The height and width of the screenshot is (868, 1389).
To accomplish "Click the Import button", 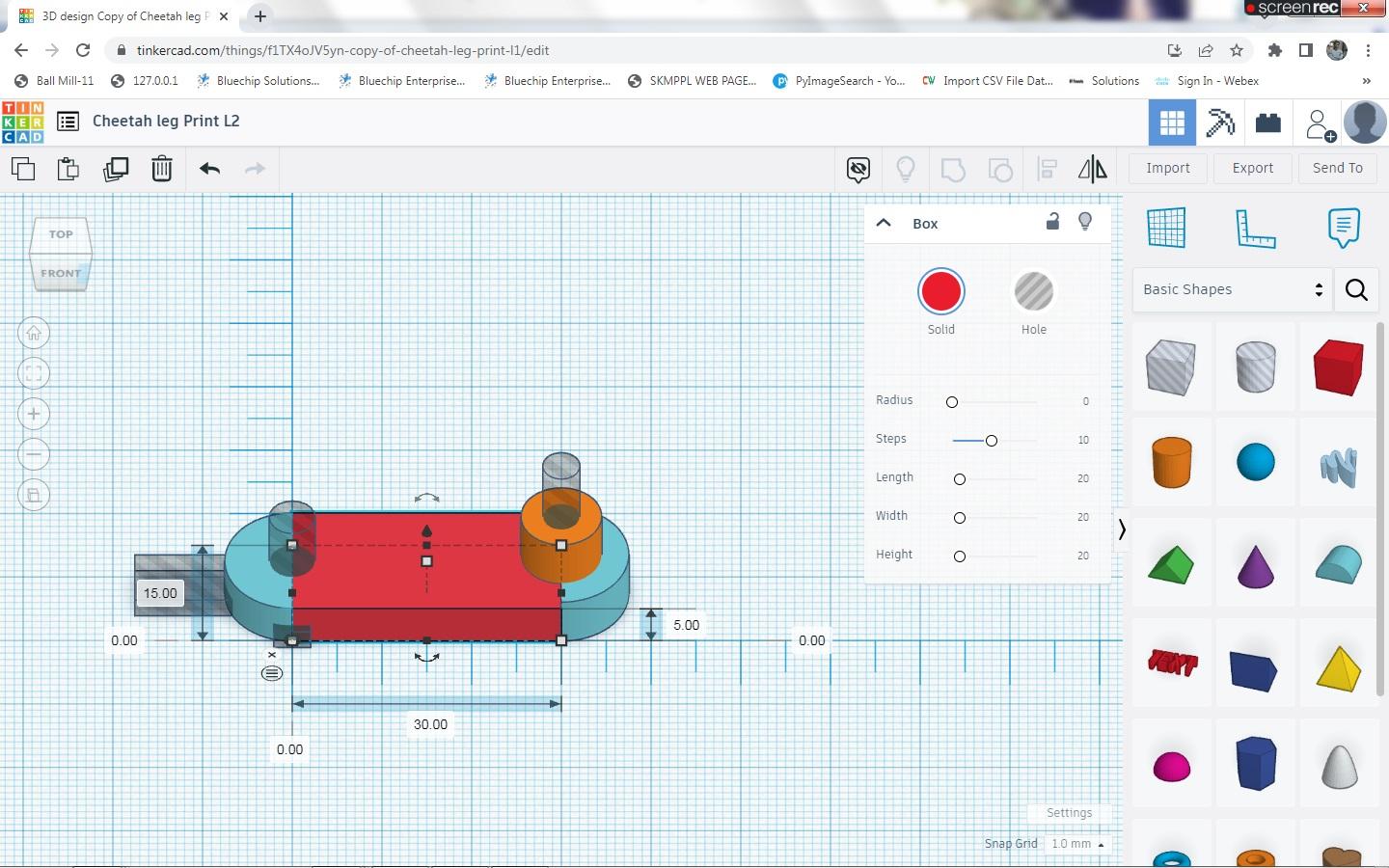I will tap(1167, 168).
